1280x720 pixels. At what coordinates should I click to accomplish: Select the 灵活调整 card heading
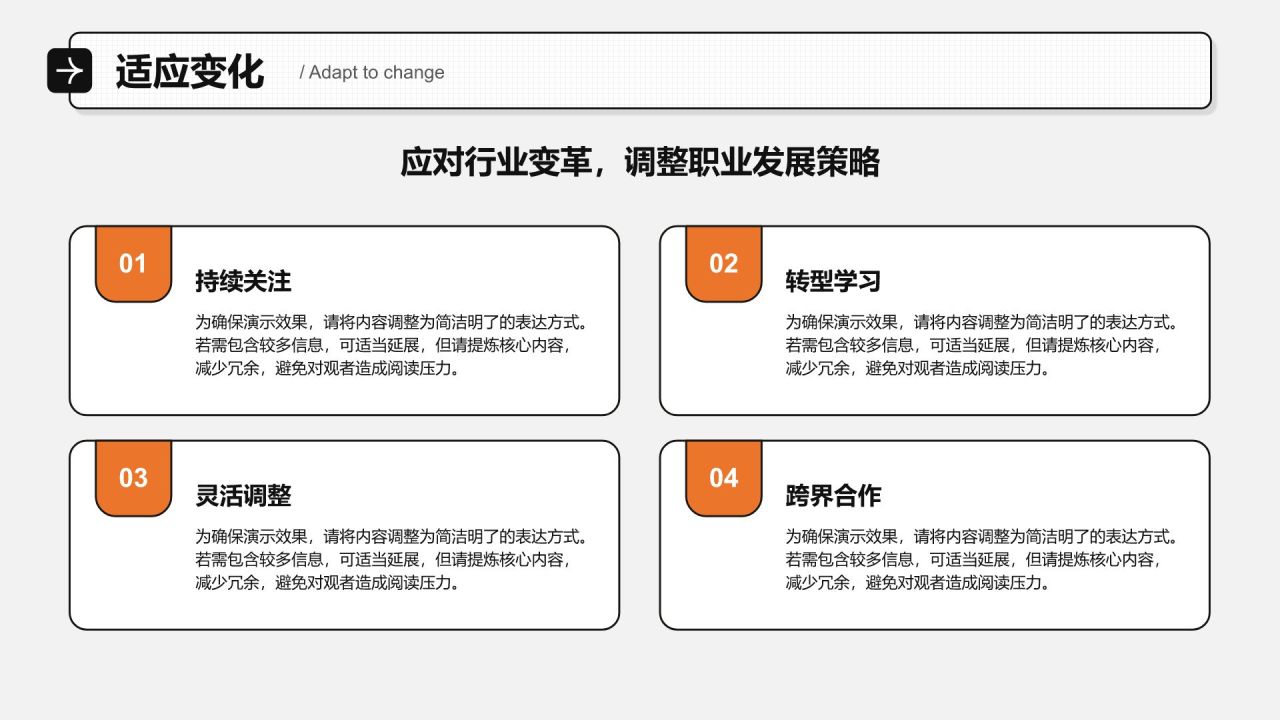click(x=243, y=496)
